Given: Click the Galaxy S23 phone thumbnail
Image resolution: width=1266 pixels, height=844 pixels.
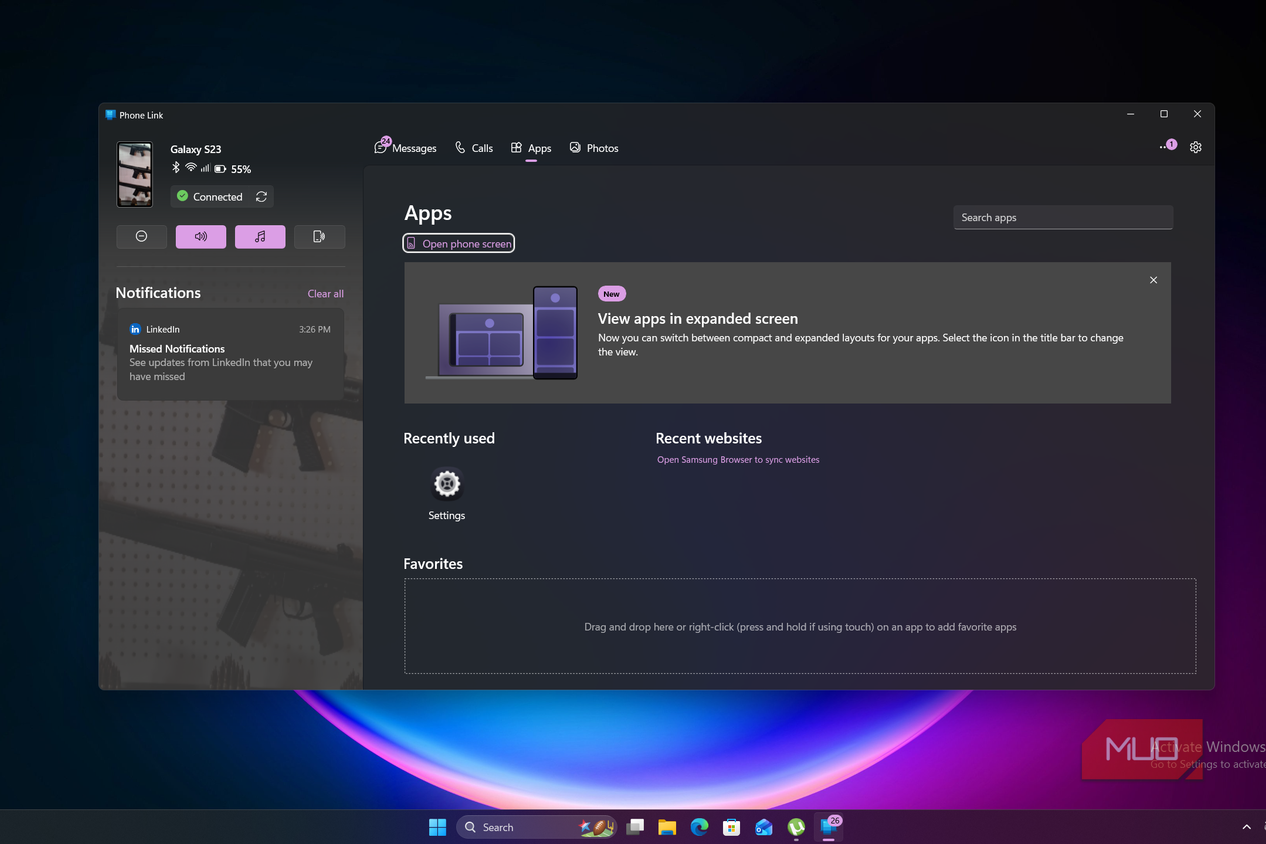Looking at the screenshot, I should 135,174.
